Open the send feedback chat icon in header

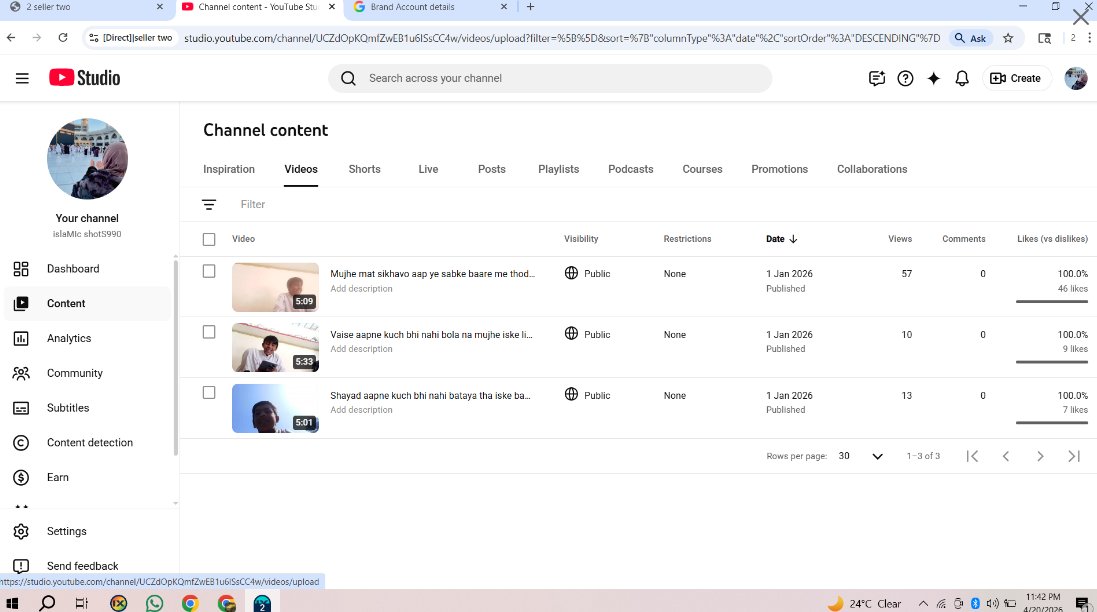(877, 78)
